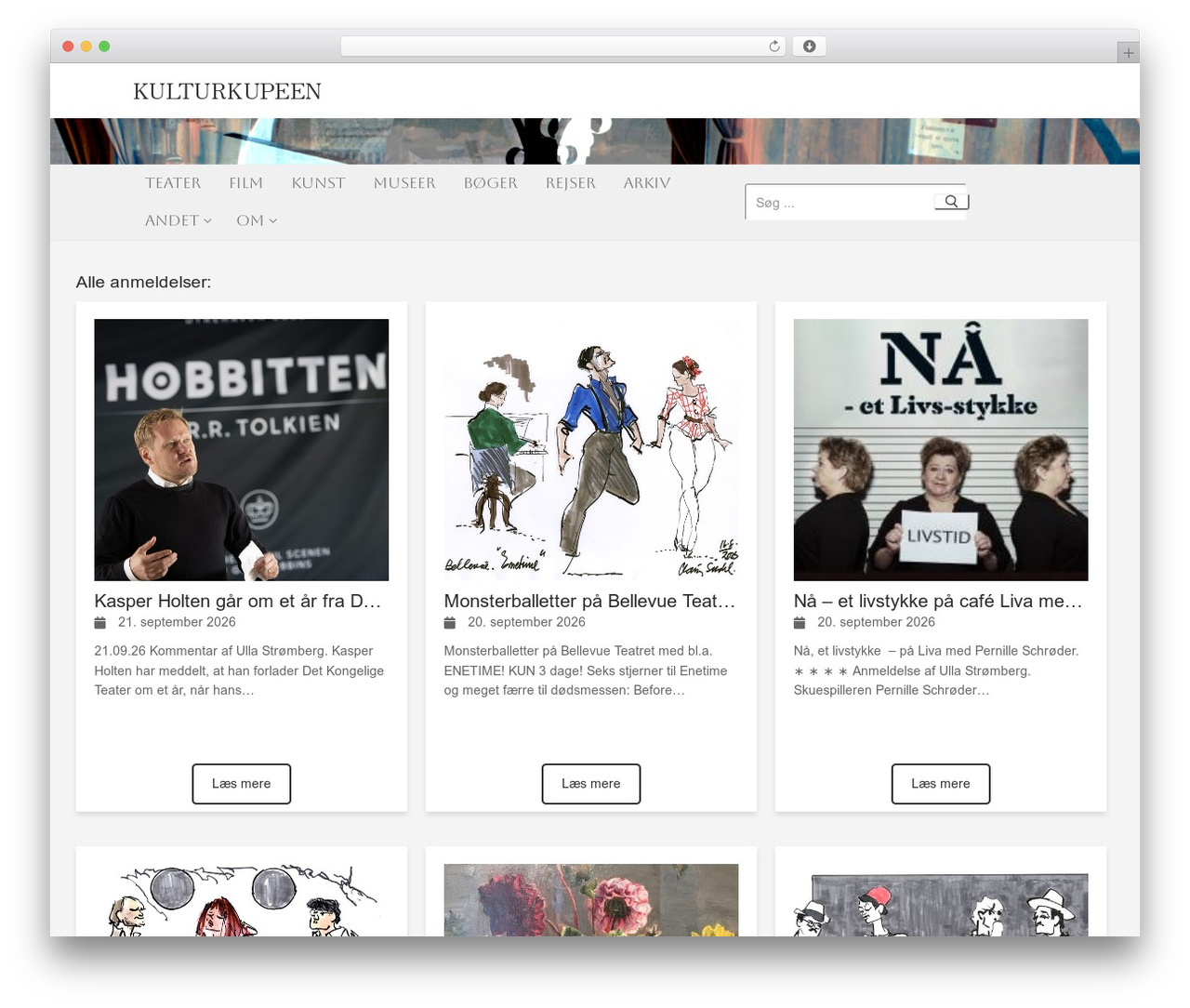Viewport: 1190px width, 1008px height.
Task: Click the browser reload icon
Action: point(774,46)
